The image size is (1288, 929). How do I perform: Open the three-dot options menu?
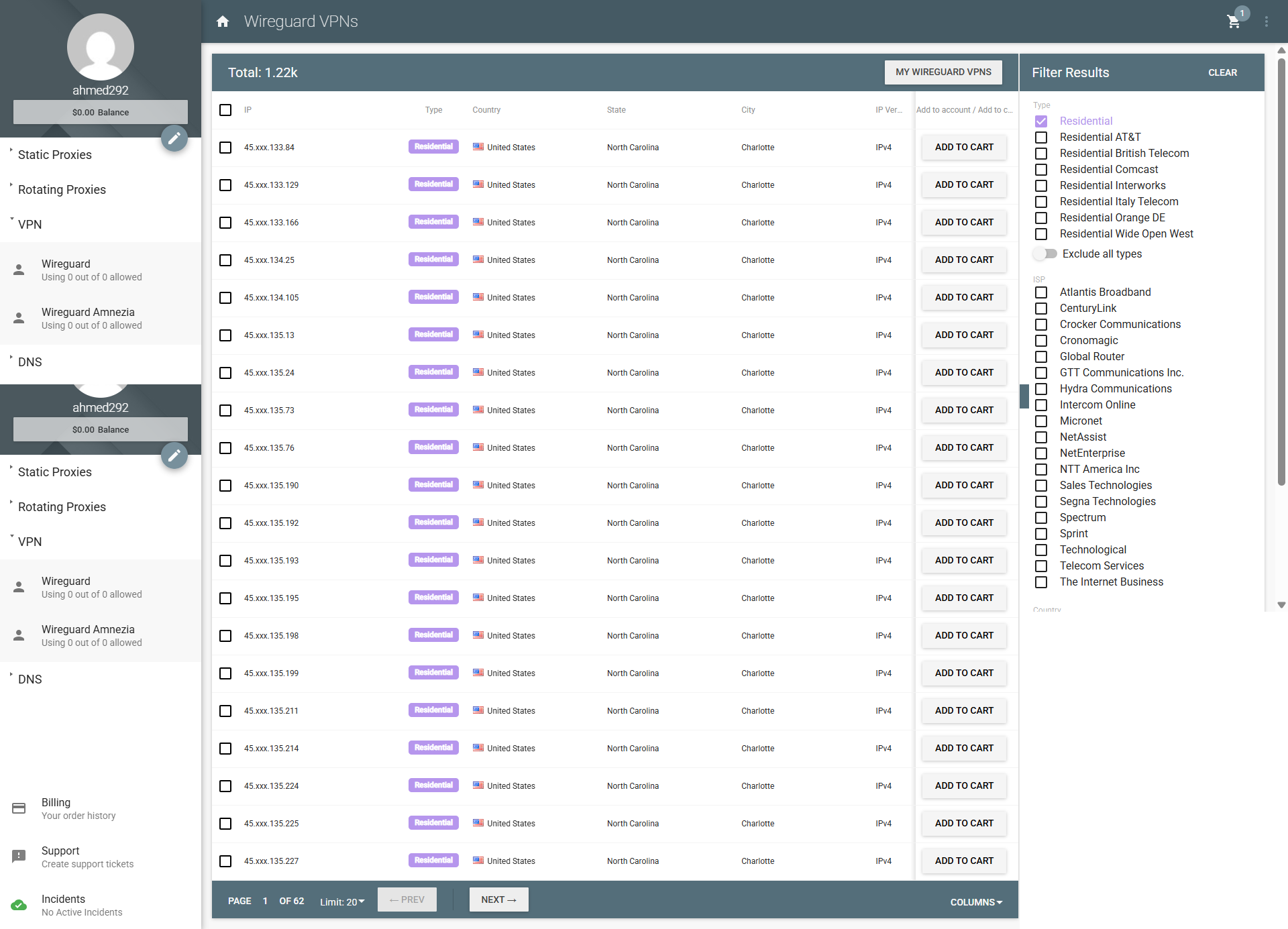1267,21
